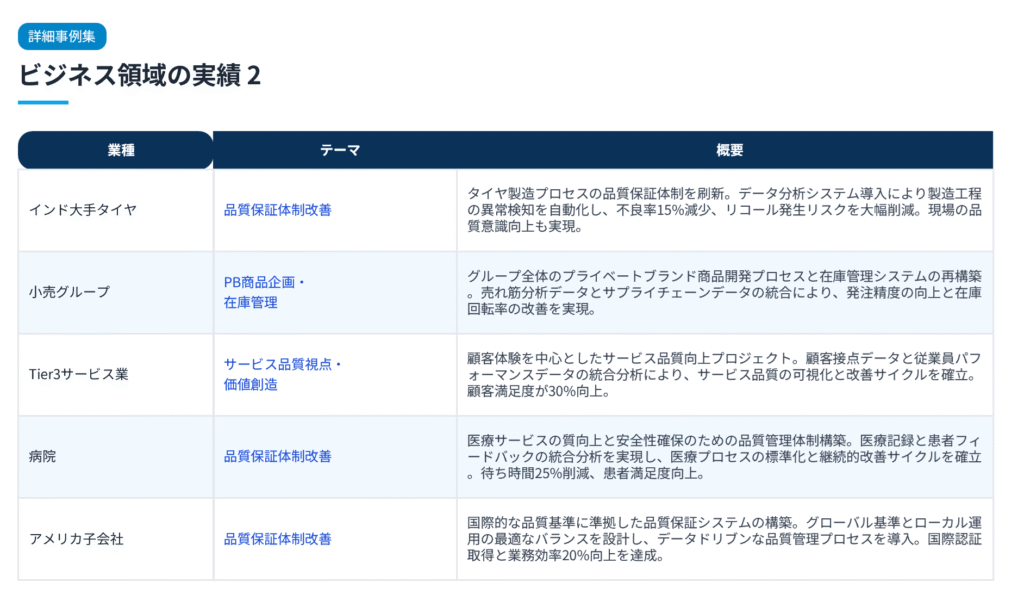The image size is (1024, 613).
Task: Open the PB商品企画・在庫管理 theme link
Action: pyautogui.click(x=264, y=292)
